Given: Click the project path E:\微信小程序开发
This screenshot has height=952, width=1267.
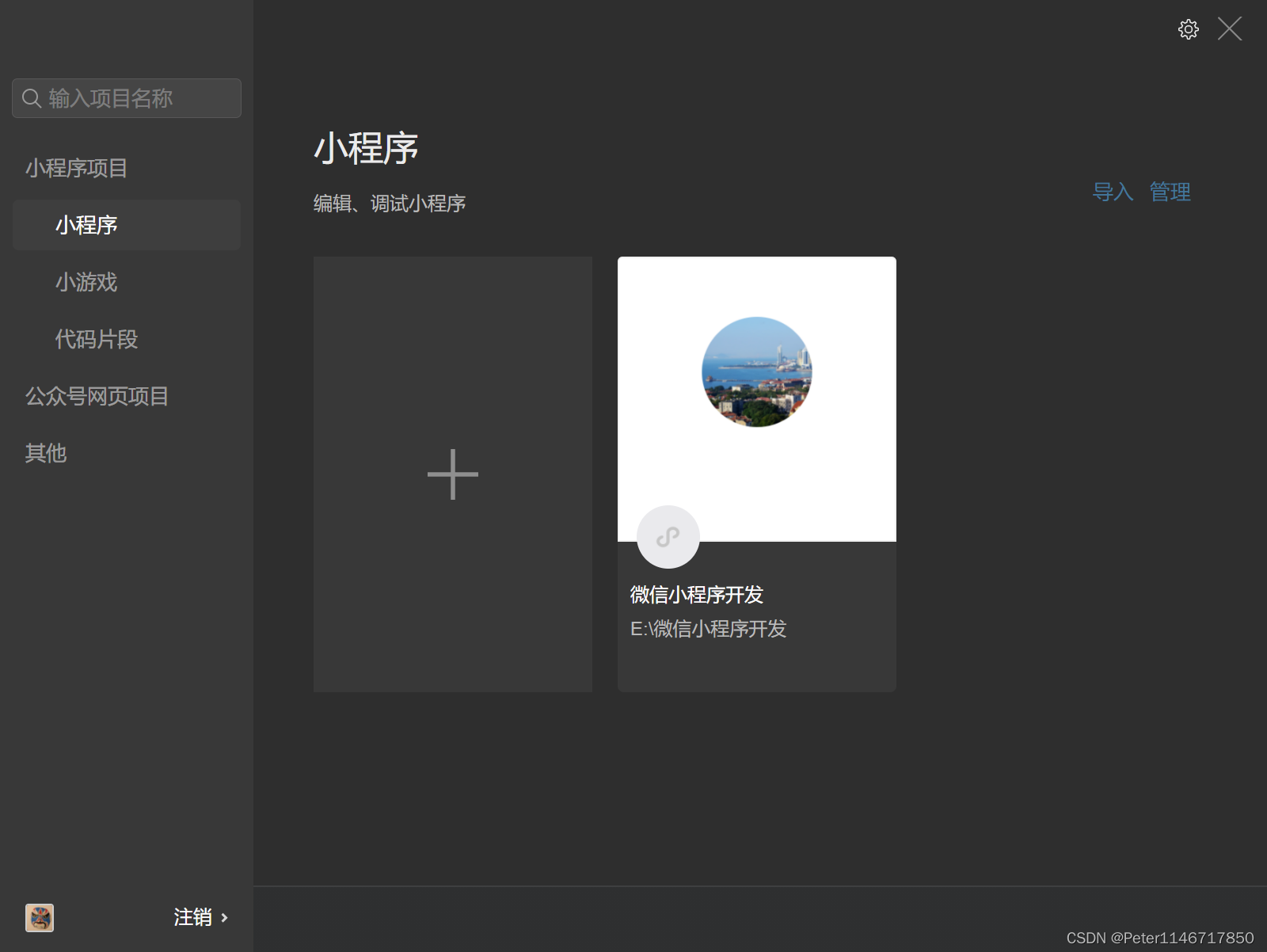Looking at the screenshot, I should tap(708, 629).
